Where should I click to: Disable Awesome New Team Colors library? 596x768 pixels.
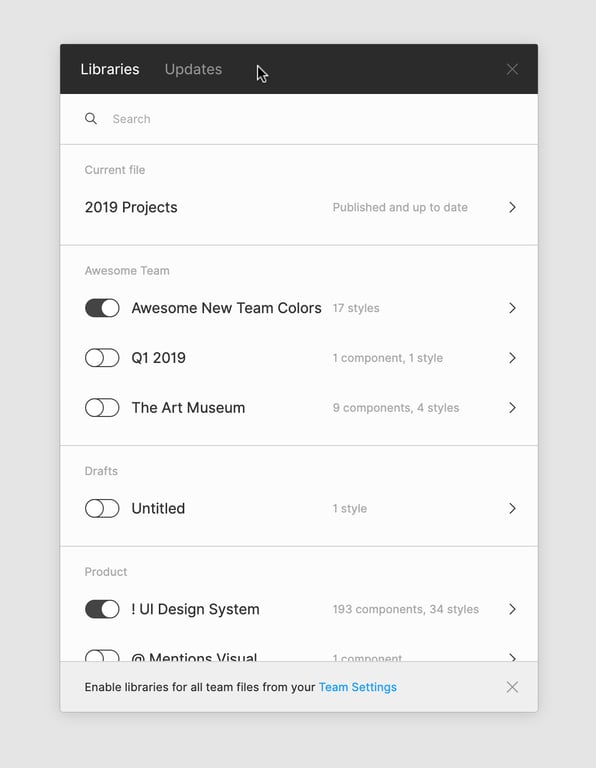pos(102,308)
